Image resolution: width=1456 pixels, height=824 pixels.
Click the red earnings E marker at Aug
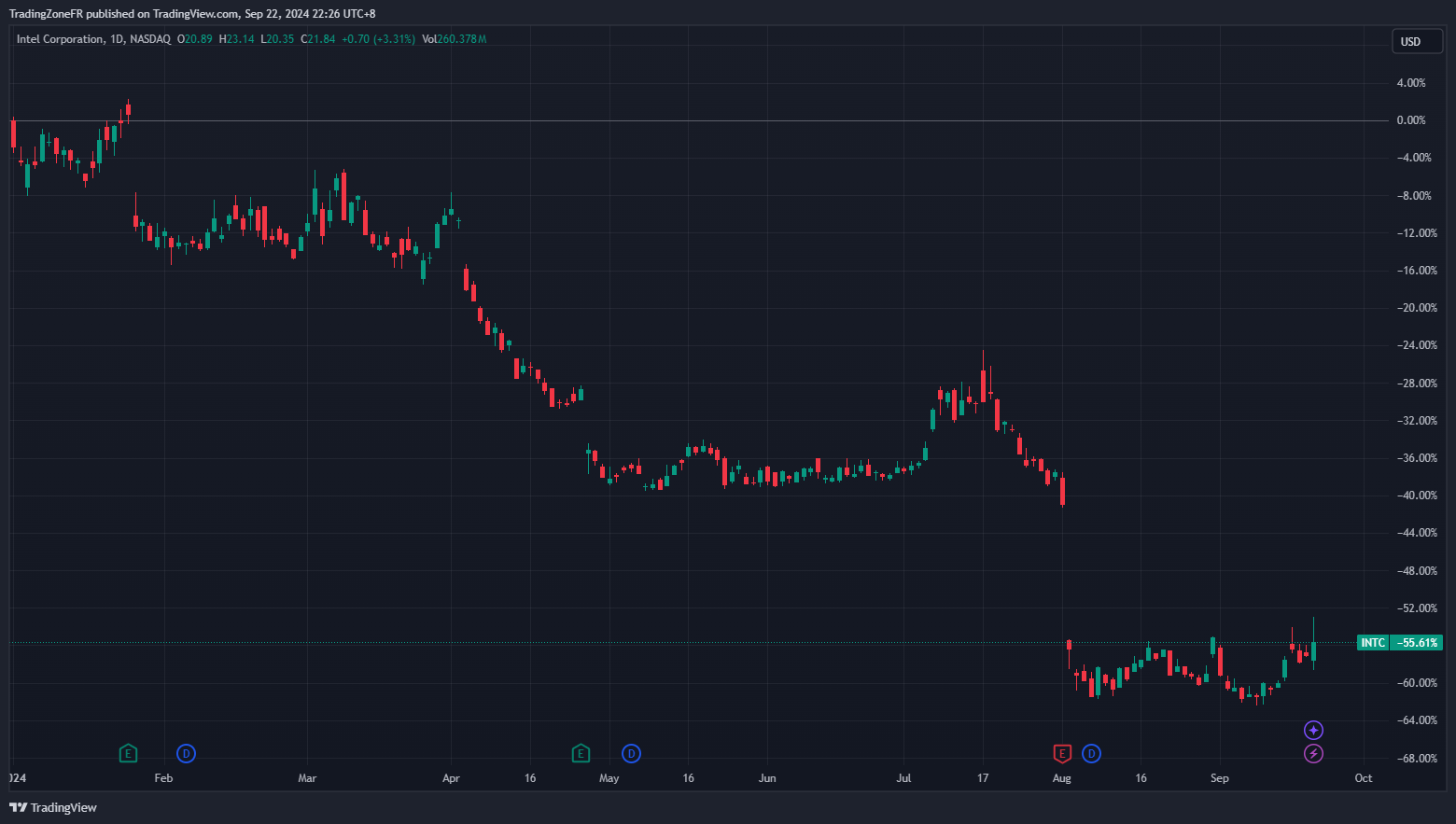click(x=1061, y=753)
